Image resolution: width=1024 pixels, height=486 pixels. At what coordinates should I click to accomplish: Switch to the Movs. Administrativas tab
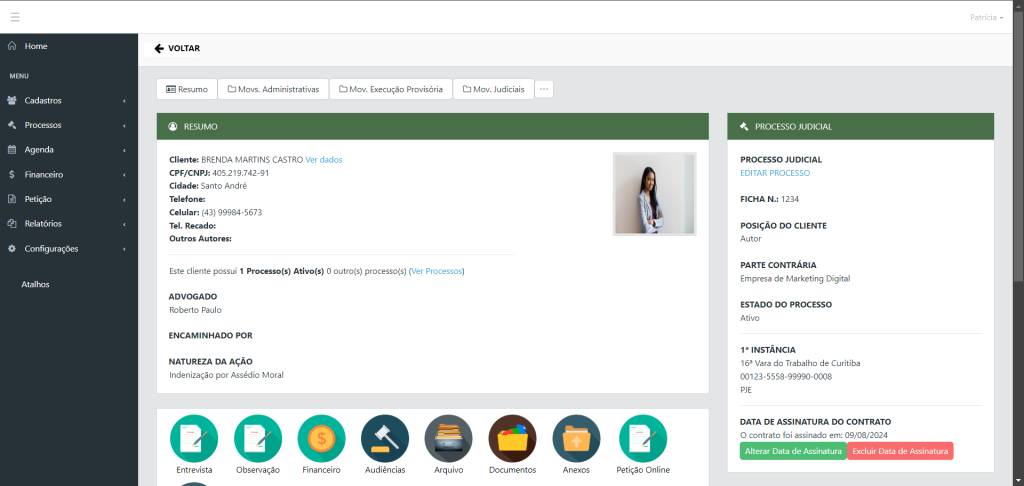[x=273, y=89]
